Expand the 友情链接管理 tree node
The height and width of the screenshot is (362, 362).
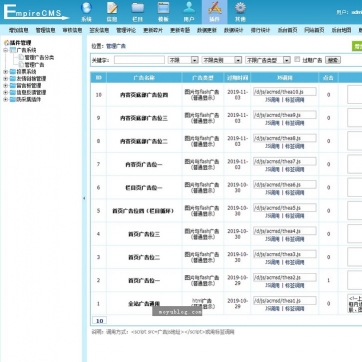tap(5, 79)
